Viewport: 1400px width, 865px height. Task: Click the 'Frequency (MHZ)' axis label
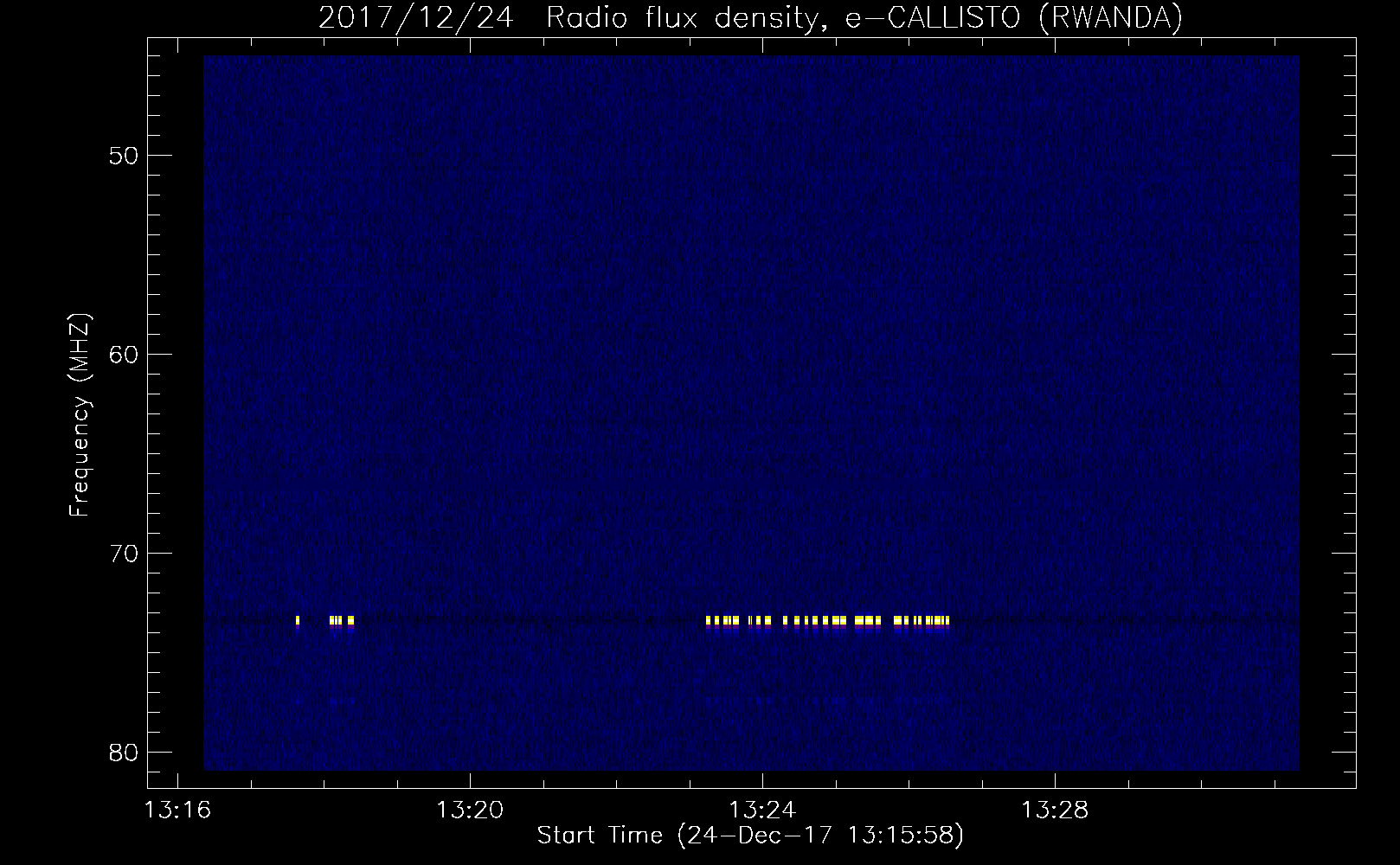(x=80, y=415)
